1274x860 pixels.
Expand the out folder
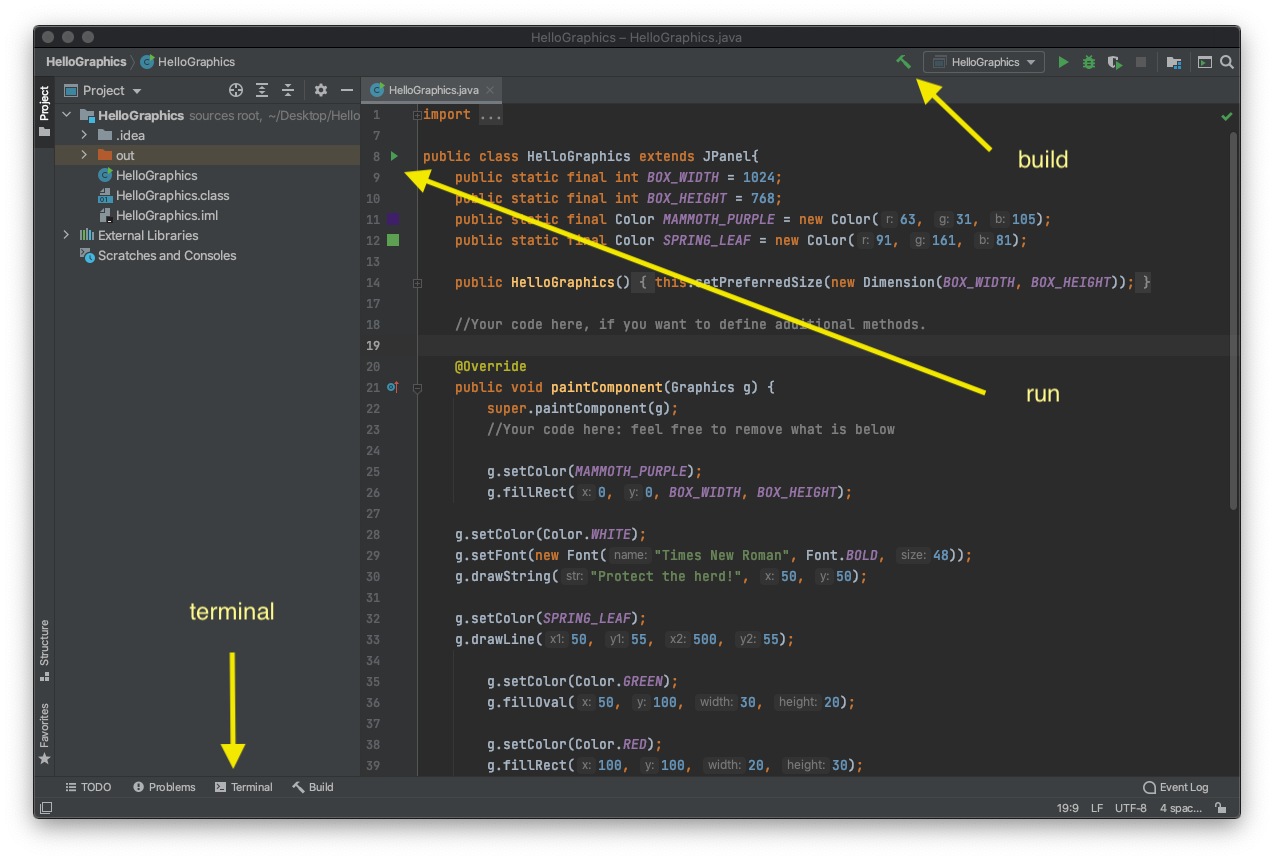pos(84,155)
